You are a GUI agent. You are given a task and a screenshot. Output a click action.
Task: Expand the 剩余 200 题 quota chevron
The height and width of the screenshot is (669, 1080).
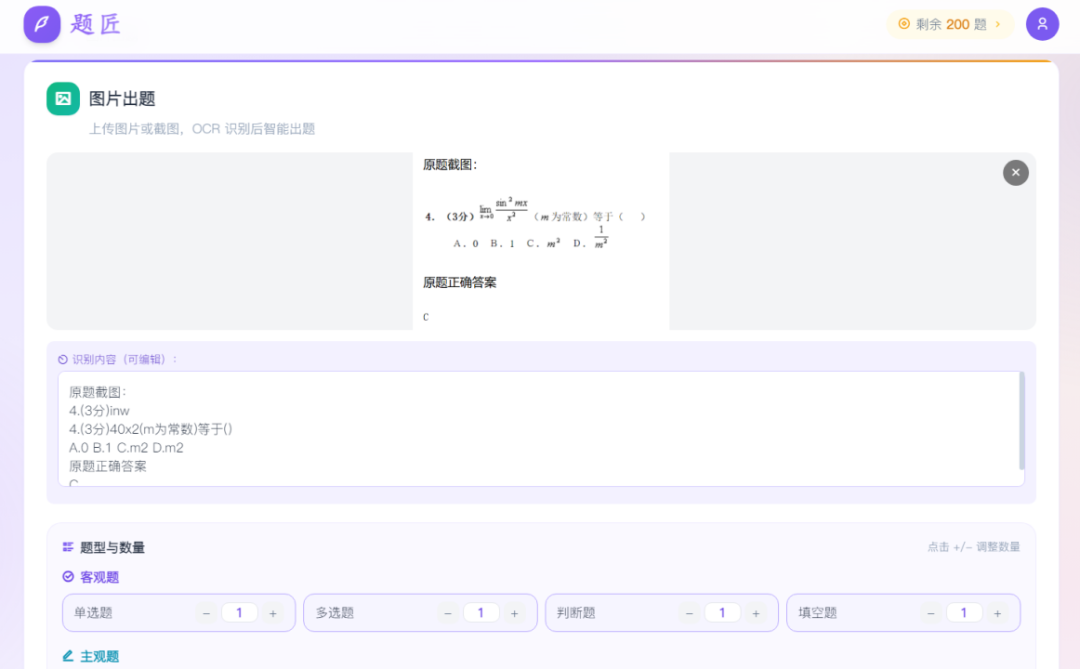tap(997, 24)
